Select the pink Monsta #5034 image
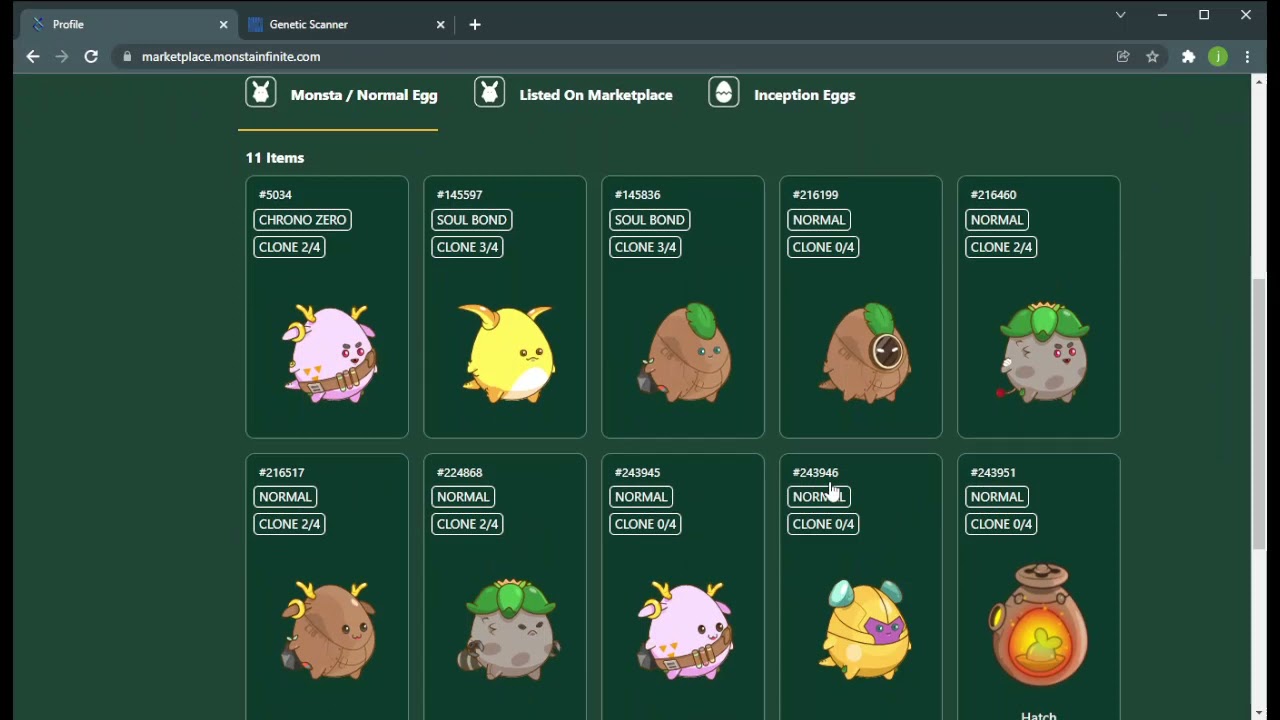This screenshot has height=720, width=1280. coord(329,353)
